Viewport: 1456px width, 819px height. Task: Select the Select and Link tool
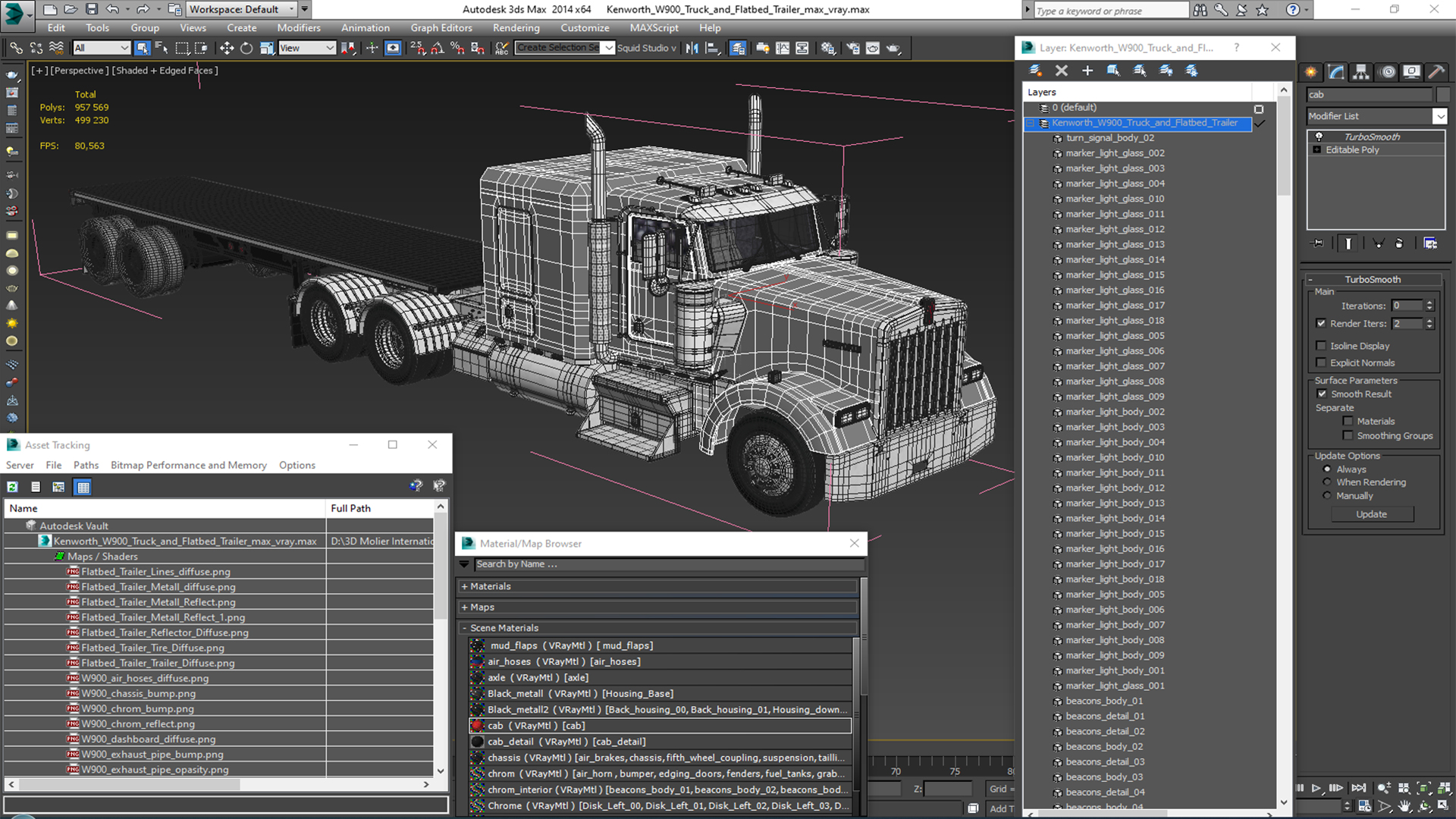[x=15, y=48]
